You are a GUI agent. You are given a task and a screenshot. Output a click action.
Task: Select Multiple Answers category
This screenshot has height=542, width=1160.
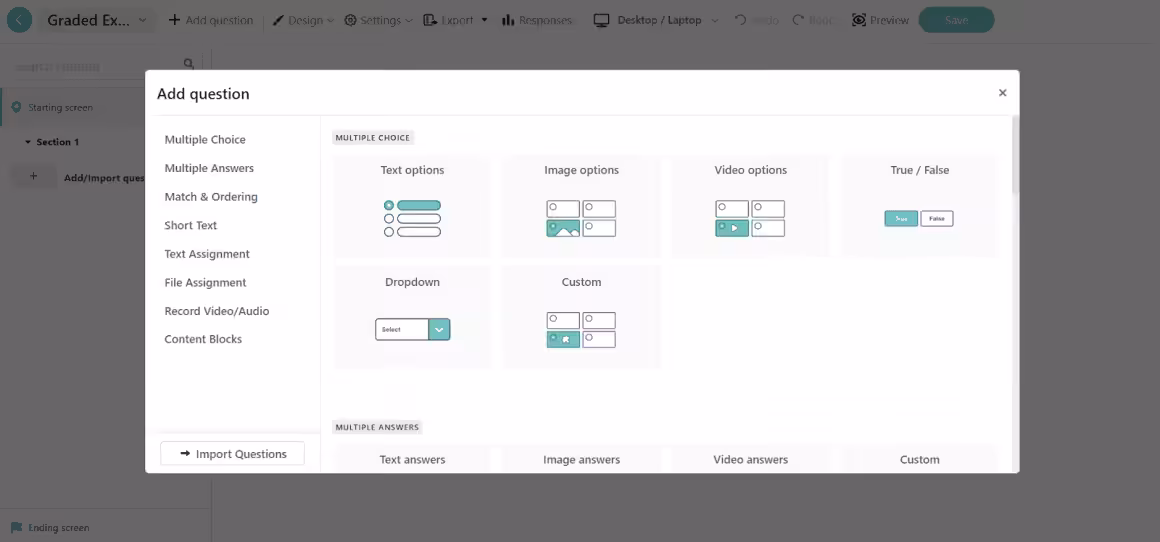(x=209, y=168)
